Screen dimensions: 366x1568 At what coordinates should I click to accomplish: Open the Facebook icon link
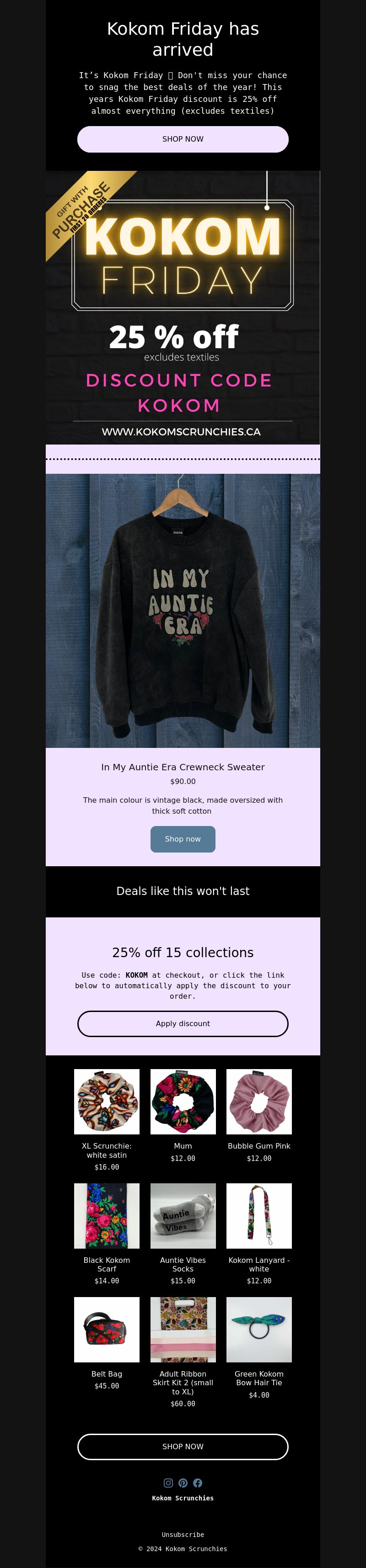198,1483
